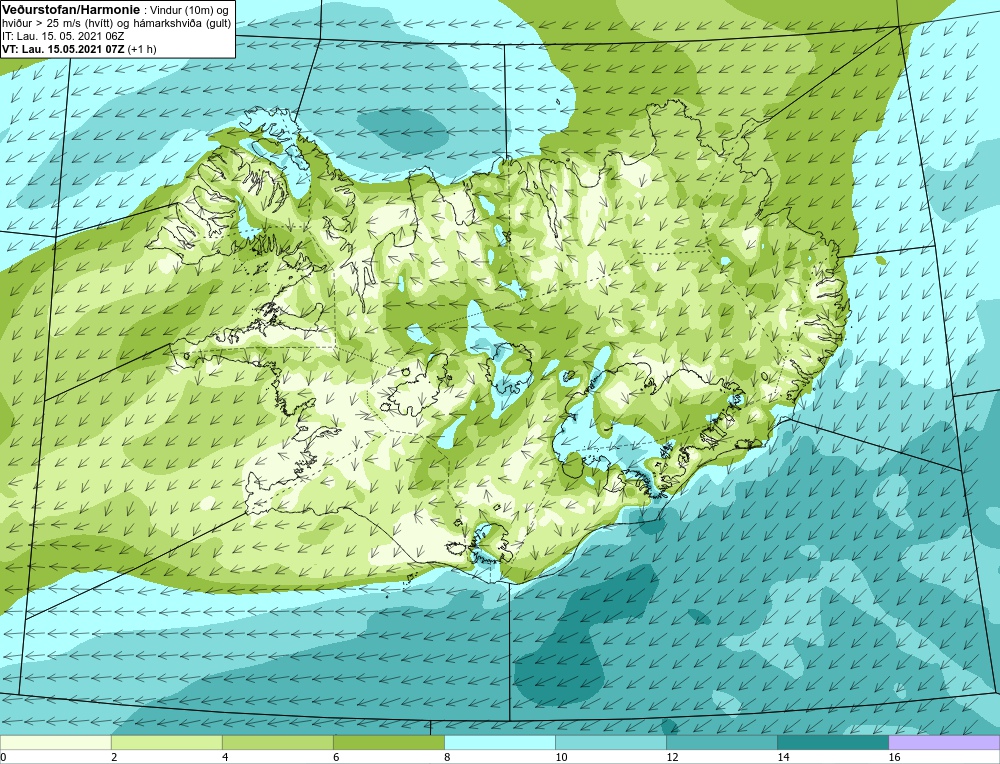
Task: Click the 'VT: Lau. 15.05.2021 07Z' valid time line
Action: pyautogui.click(x=62, y=48)
